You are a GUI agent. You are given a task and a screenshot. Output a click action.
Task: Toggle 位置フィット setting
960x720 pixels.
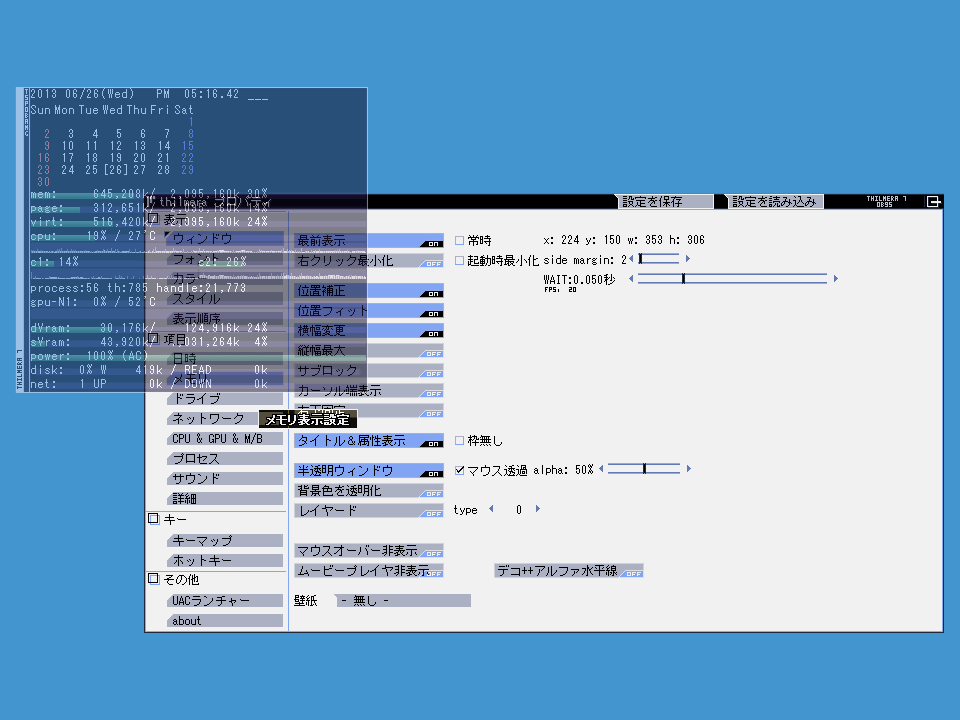[369, 310]
